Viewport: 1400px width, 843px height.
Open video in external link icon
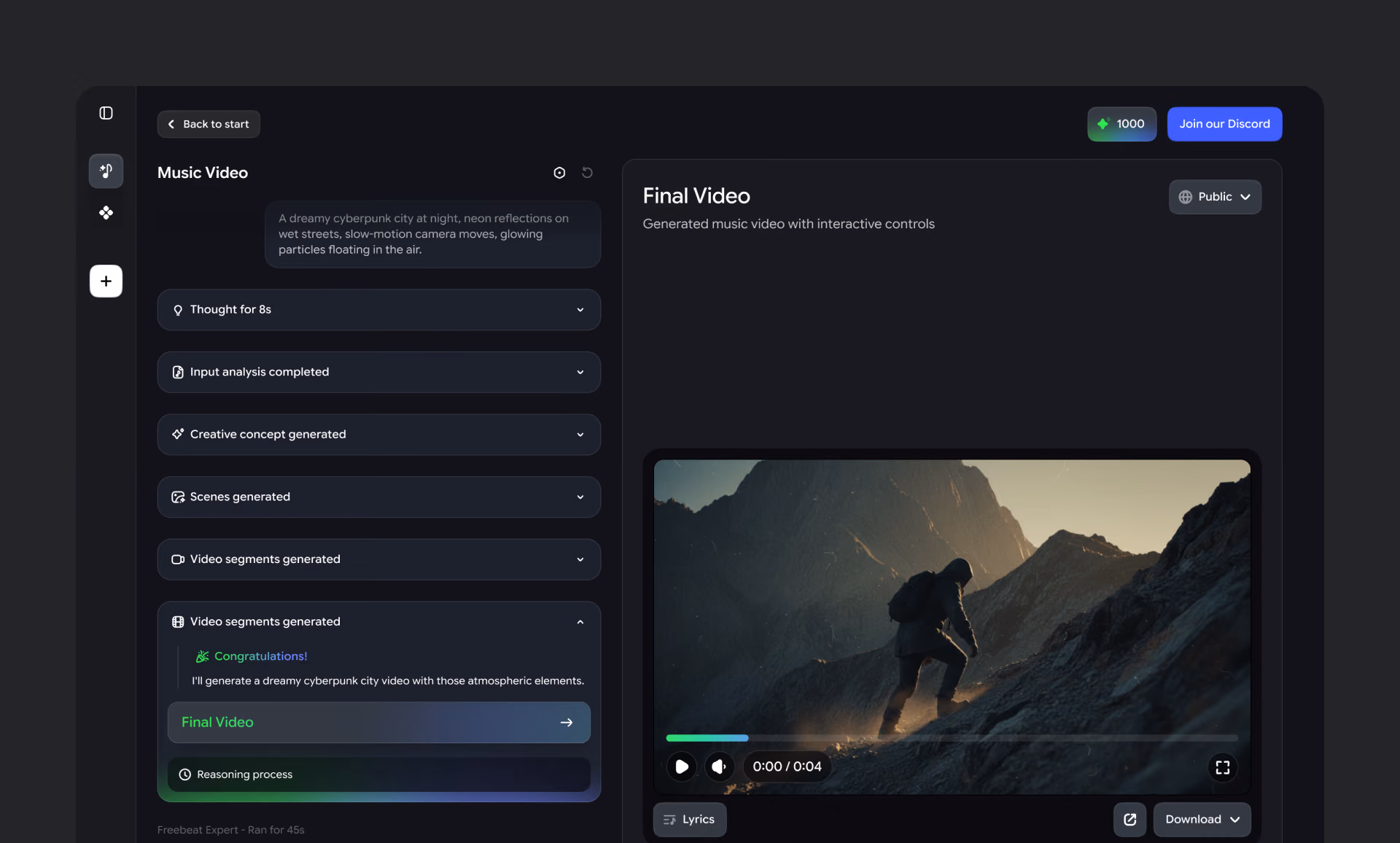point(1130,820)
